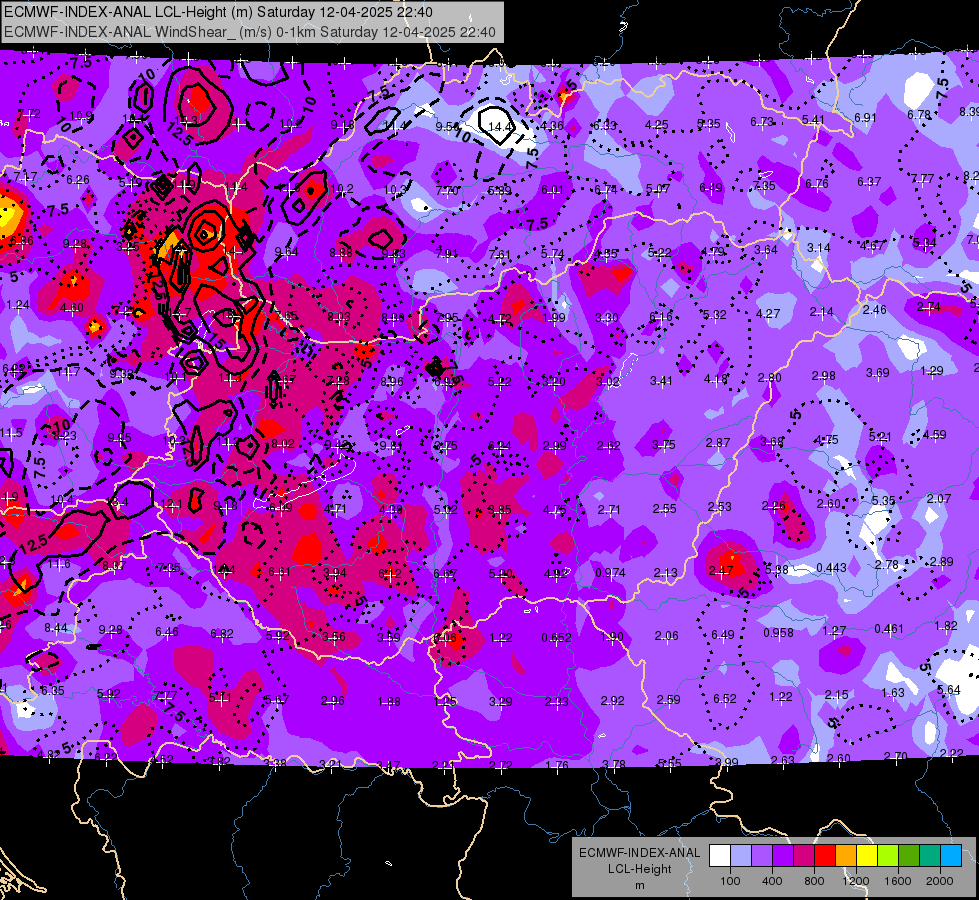This screenshot has height=900, width=979.
Task: Click the WindShear 0-1km title line
Action: coord(250,32)
